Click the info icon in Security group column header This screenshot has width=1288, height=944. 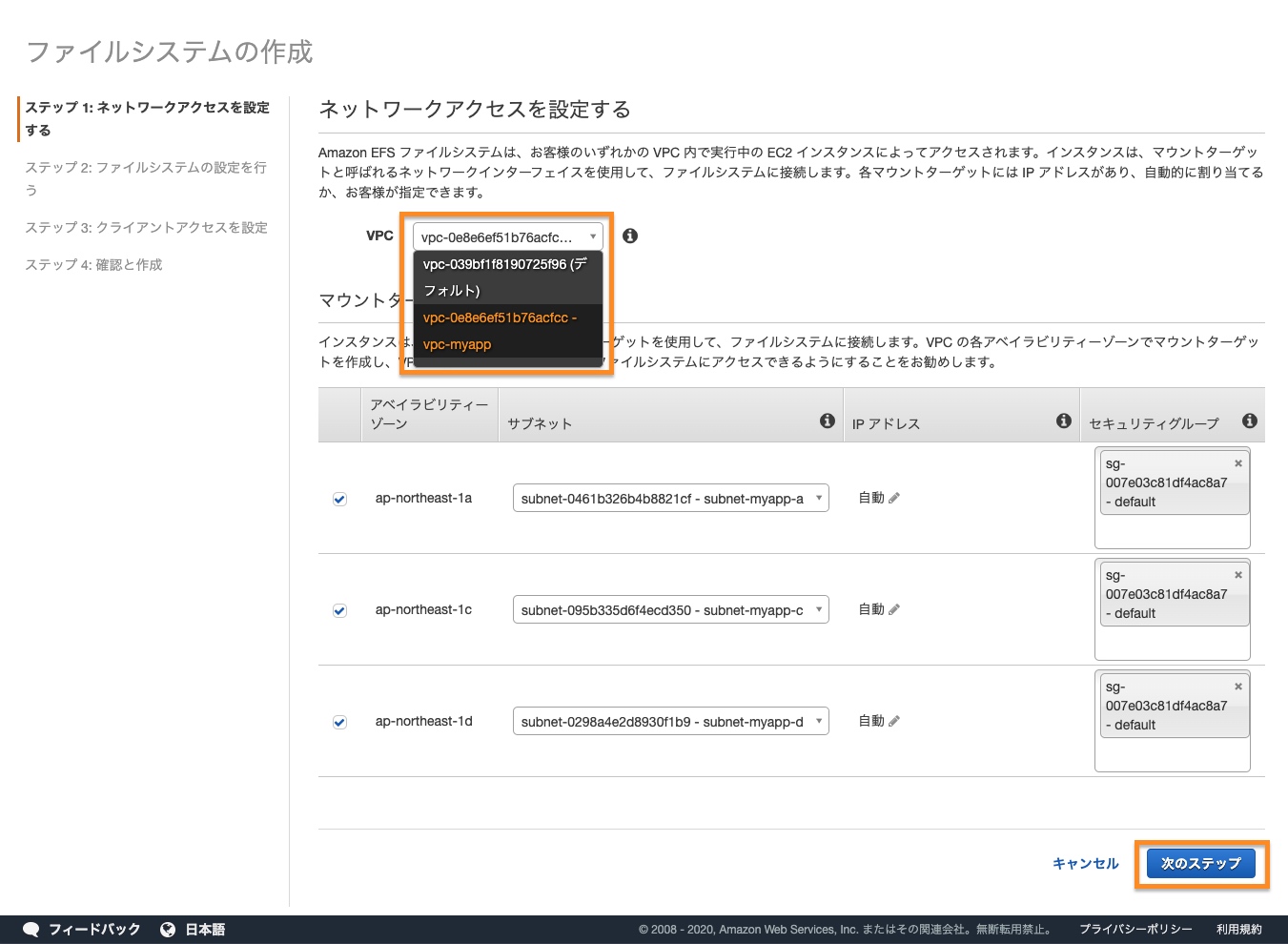(1250, 421)
